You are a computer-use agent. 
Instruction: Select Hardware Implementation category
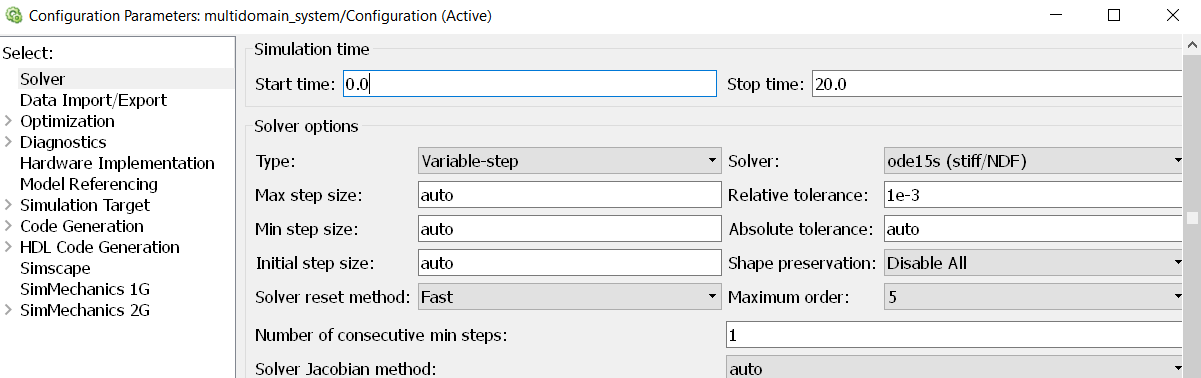point(117,163)
